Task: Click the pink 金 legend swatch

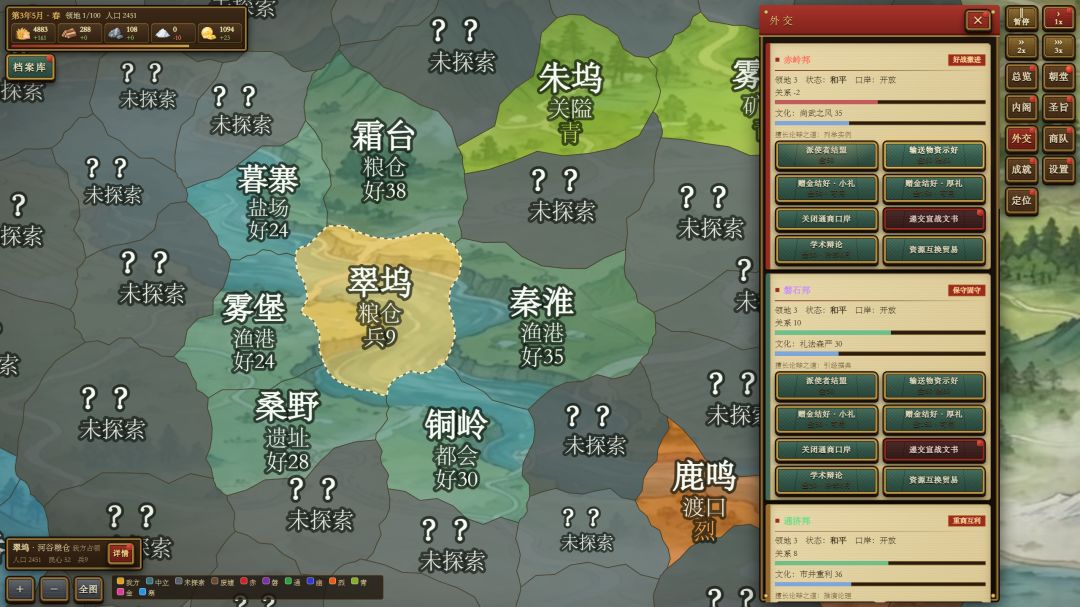Action: (x=121, y=592)
